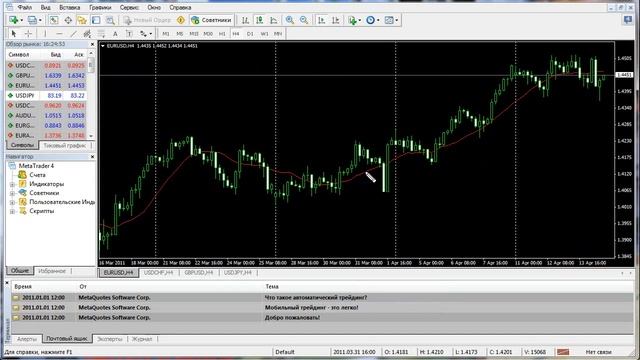Open the Вставка menu
The image size is (640, 360).
pos(69,7)
